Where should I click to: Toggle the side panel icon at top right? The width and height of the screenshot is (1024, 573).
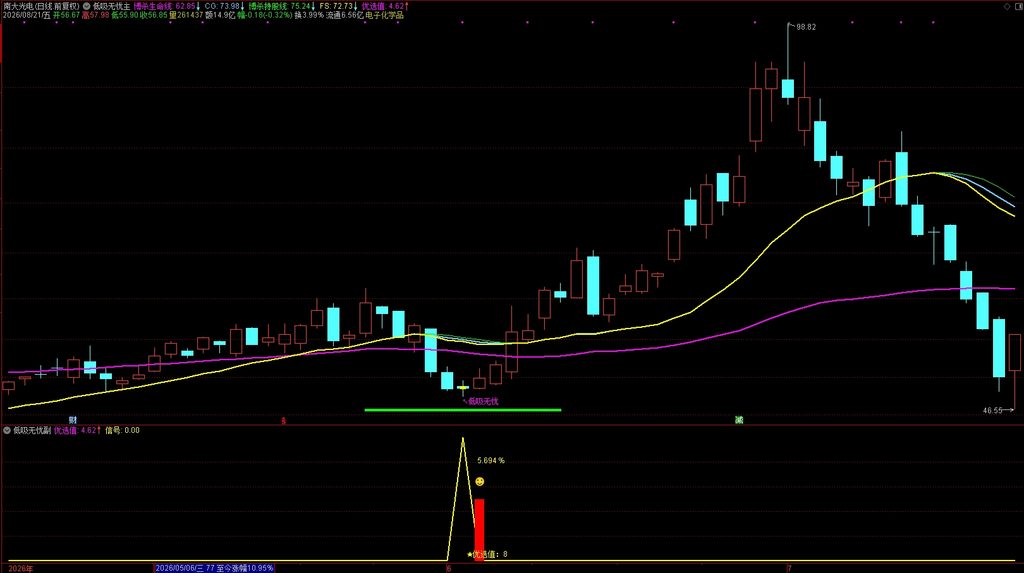click(x=1018, y=6)
